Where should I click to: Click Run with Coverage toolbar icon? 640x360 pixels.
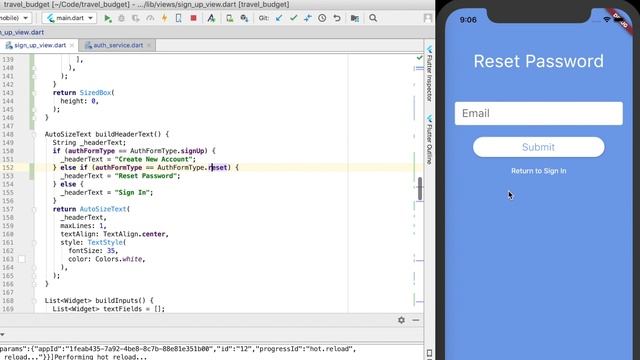click(x=136, y=18)
